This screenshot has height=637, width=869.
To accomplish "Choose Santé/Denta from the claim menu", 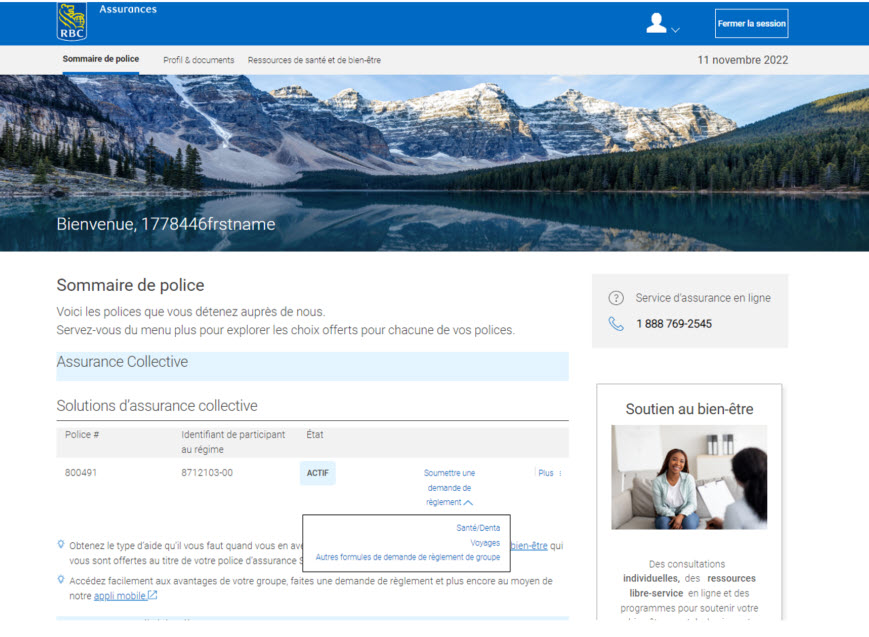I will pos(478,528).
